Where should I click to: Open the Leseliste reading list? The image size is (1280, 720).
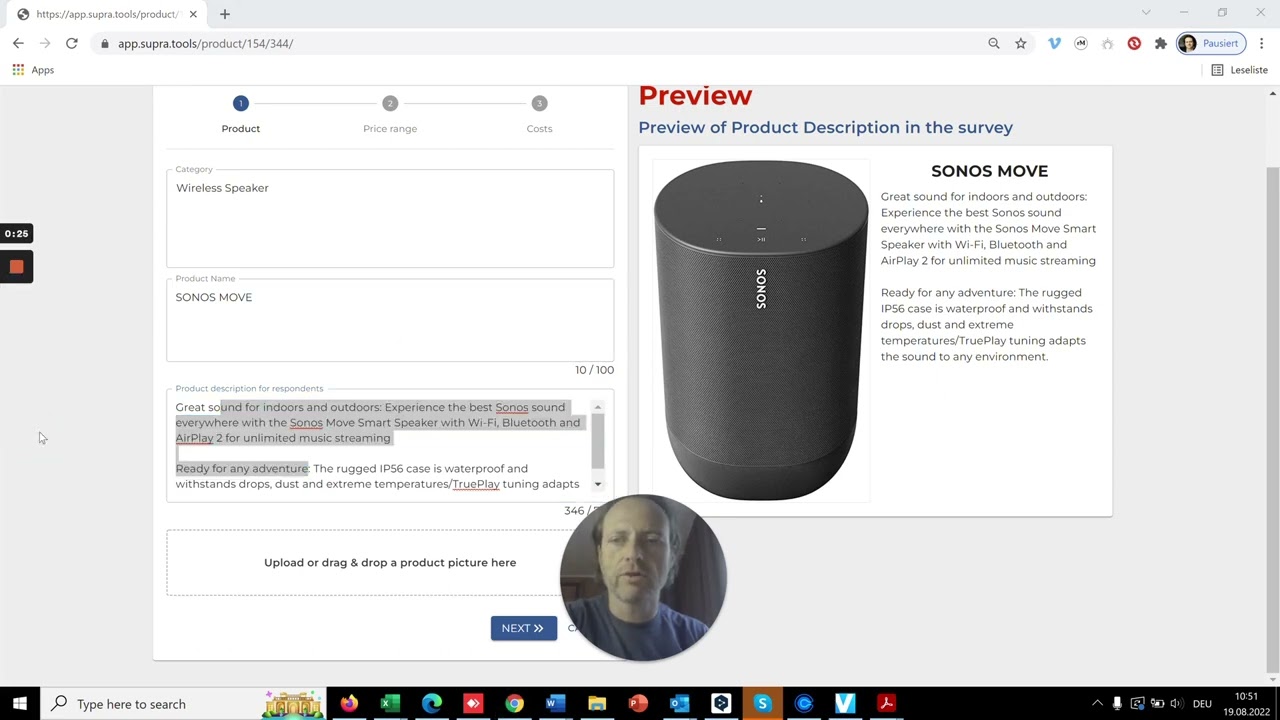click(1240, 70)
